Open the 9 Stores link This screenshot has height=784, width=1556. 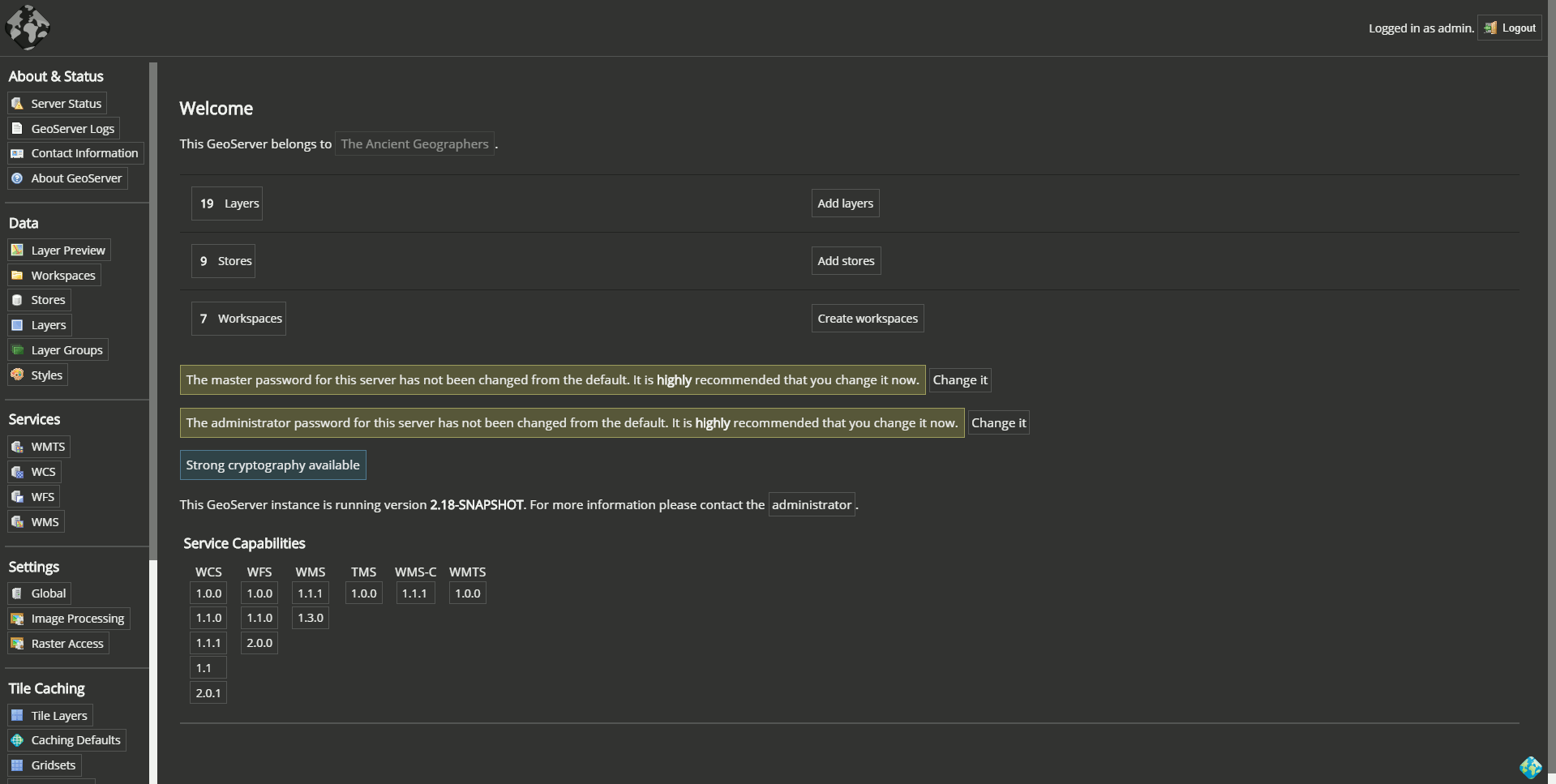point(223,261)
